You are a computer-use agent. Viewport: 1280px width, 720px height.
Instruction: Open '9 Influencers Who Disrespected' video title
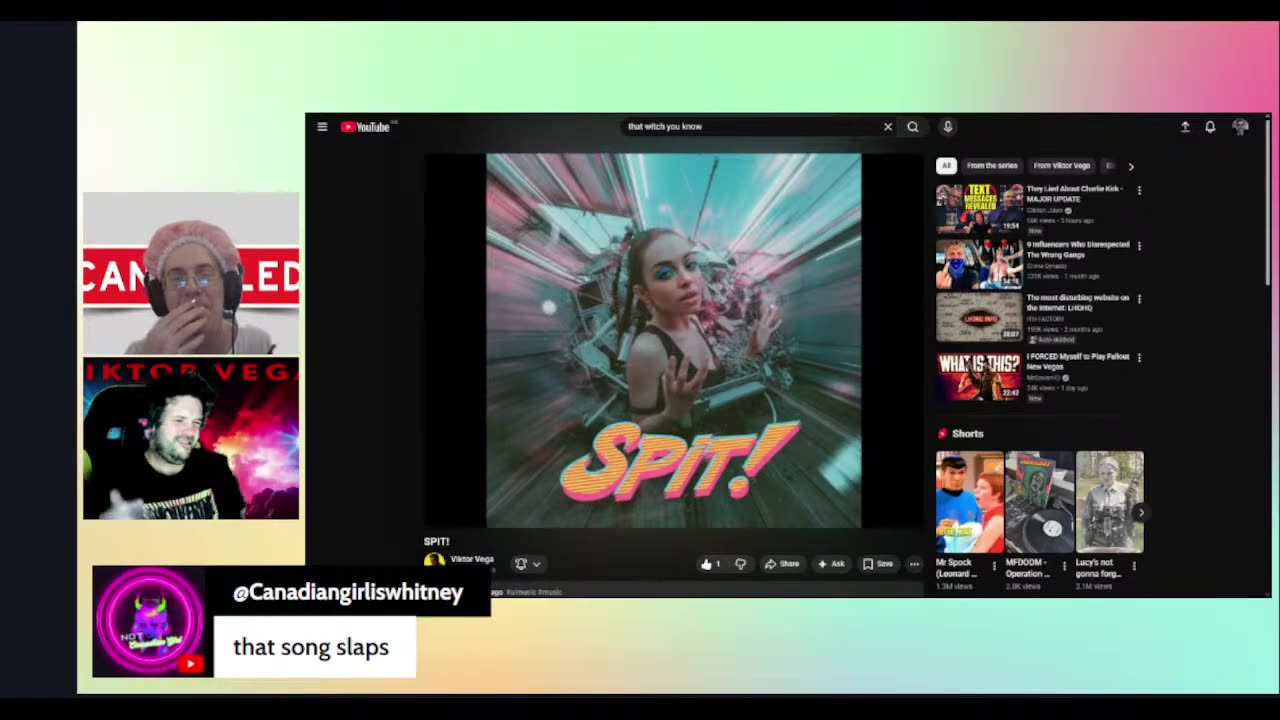(x=1077, y=249)
